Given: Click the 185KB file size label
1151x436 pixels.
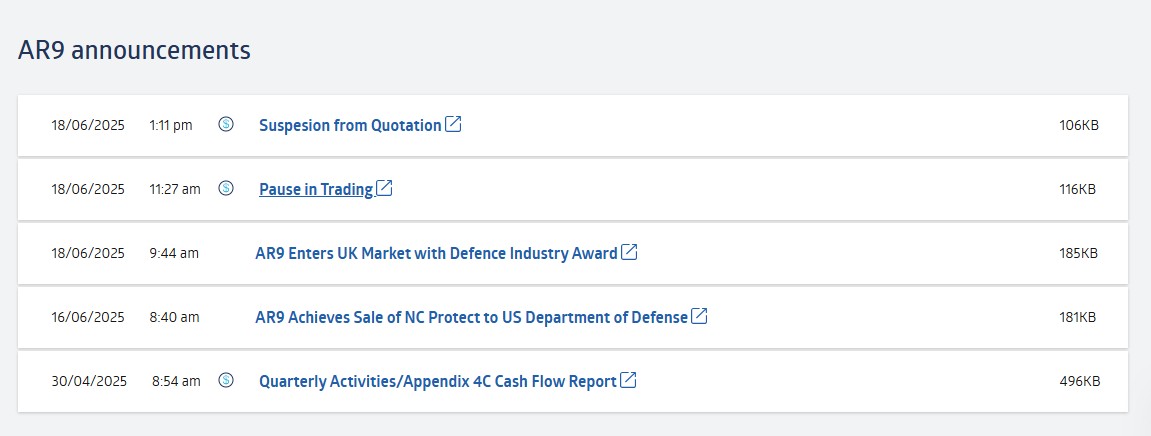Looking at the screenshot, I should coord(1079,253).
